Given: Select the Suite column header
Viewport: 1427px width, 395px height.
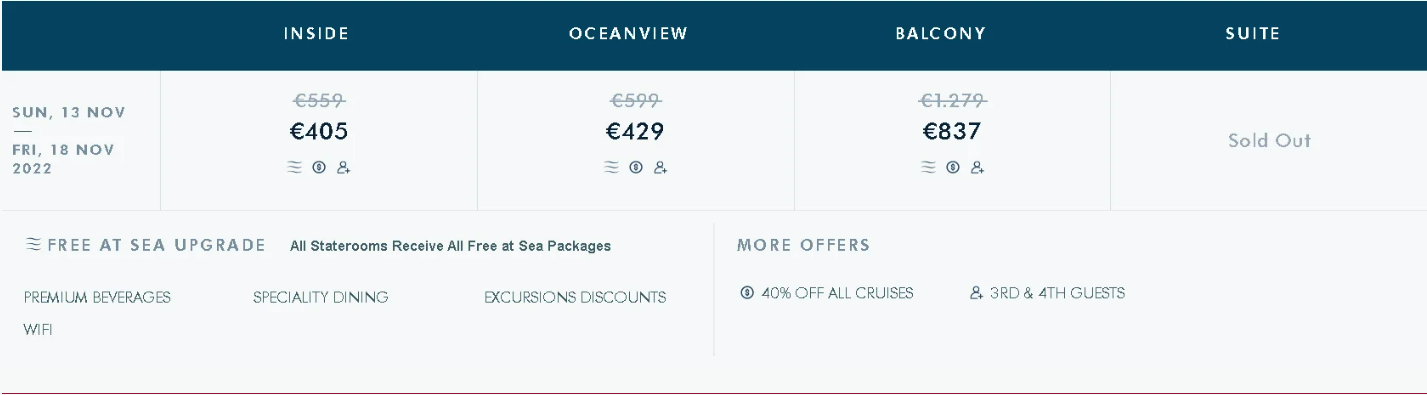Looking at the screenshot, I should tap(1253, 33).
